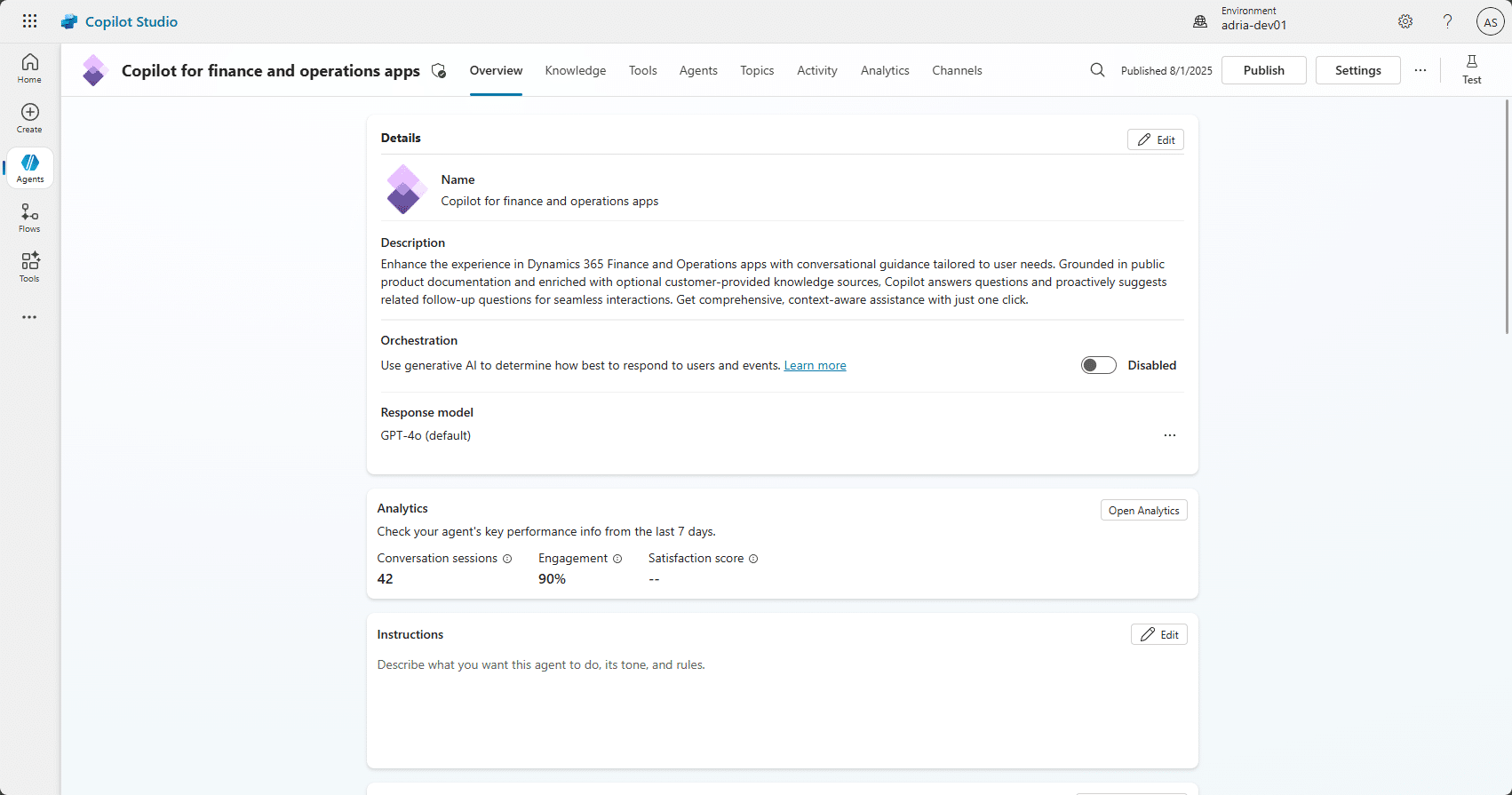Click the environment name adria-dev01
Screen dimensions: 1512x795
[x=1253, y=26]
